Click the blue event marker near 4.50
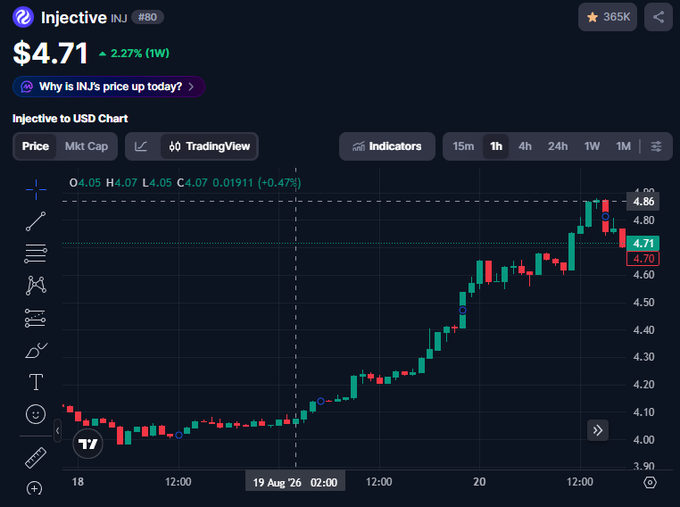 pyautogui.click(x=463, y=310)
